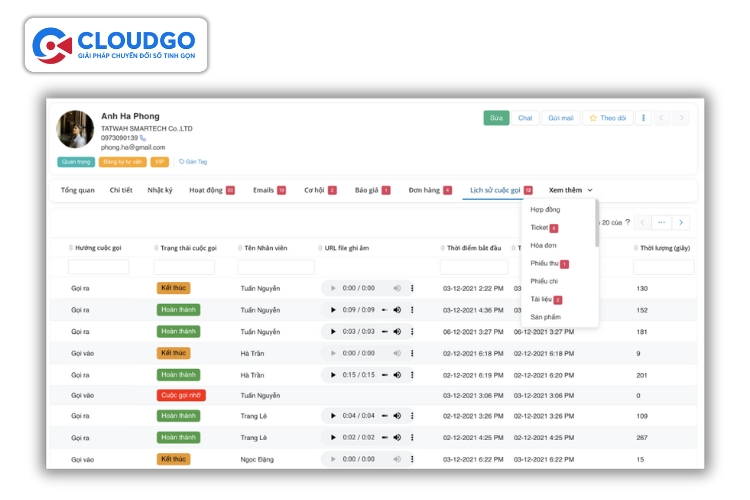Choose Tài liệu in the Xem thêm menu

click(x=542, y=299)
